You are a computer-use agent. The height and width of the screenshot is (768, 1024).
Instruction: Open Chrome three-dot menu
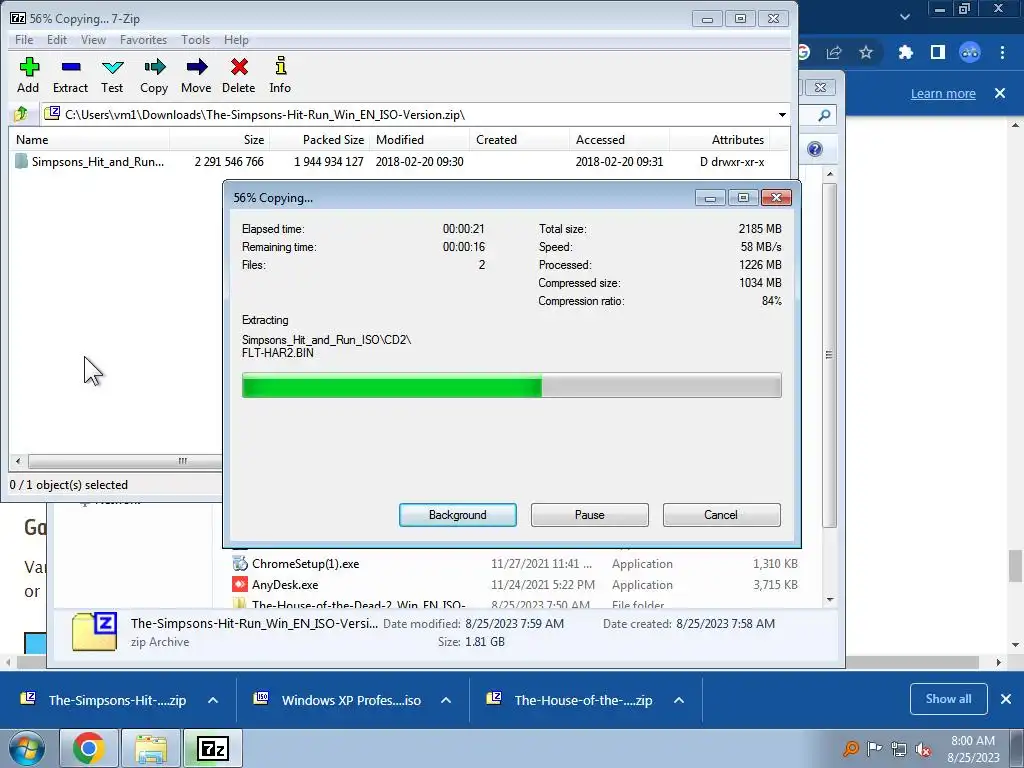click(x=1002, y=52)
